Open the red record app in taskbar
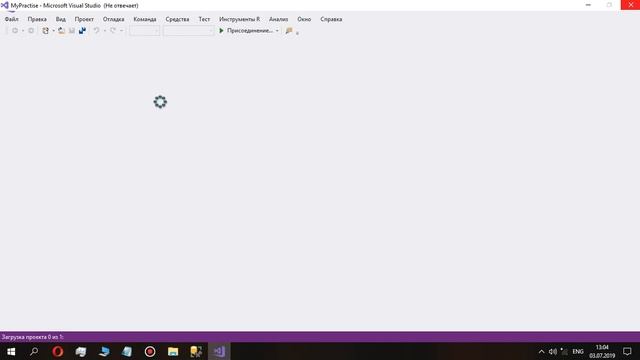This screenshot has height=360, width=640. [x=150, y=351]
